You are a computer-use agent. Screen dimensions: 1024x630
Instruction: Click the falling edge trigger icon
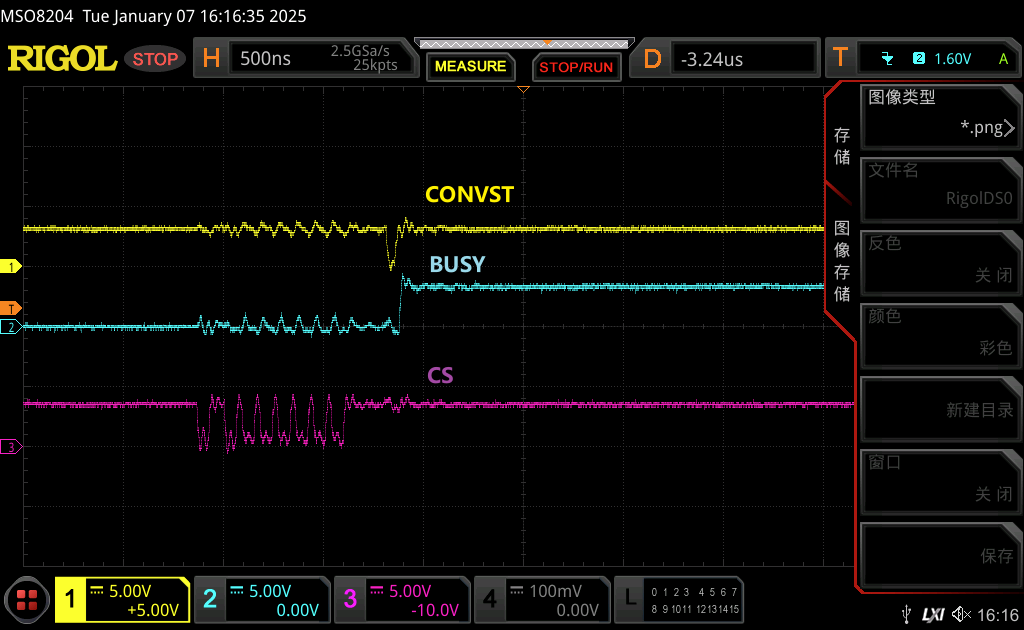[887, 59]
